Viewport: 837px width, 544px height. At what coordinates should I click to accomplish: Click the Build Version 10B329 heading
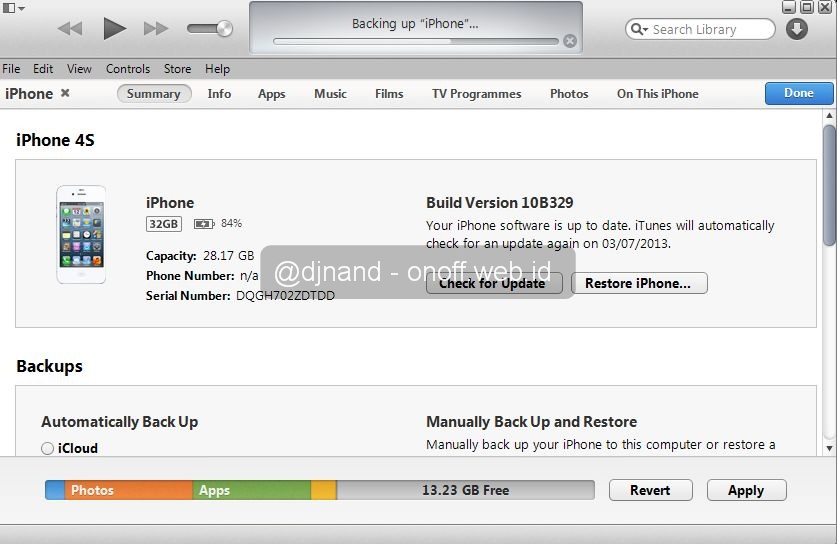coord(500,203)
